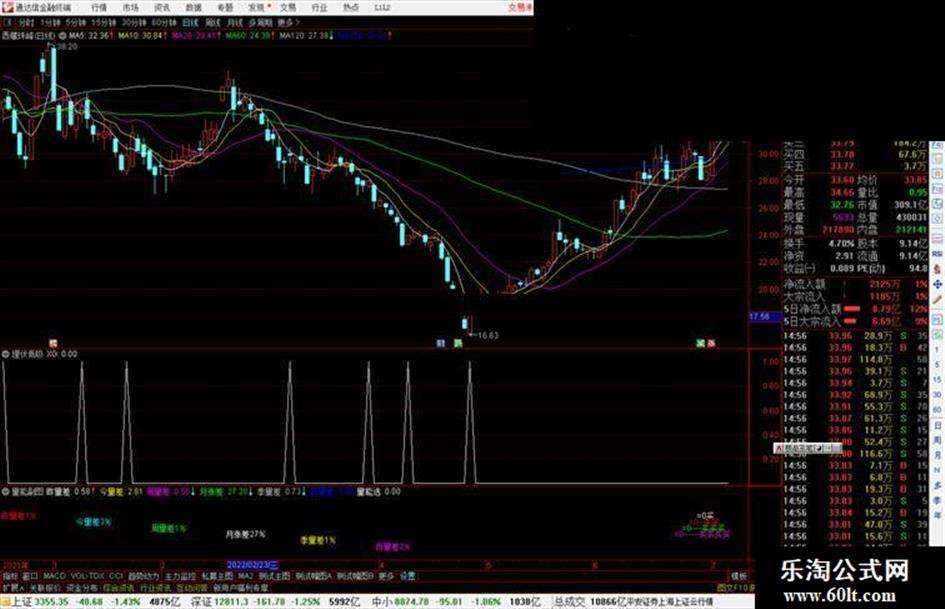The height and width of the screenshot is (609, 945).
Task: Click the round icon after the stock name
Action: tap(63, 36)
